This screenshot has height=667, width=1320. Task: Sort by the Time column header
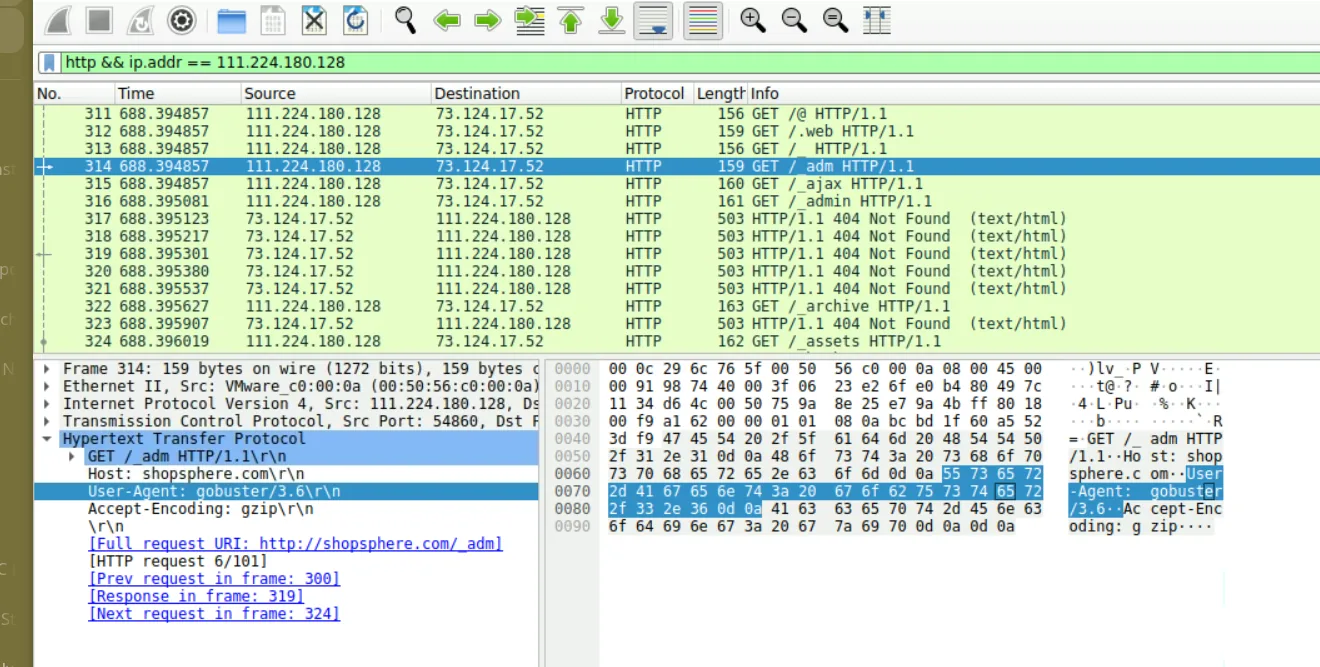(176, 93)
